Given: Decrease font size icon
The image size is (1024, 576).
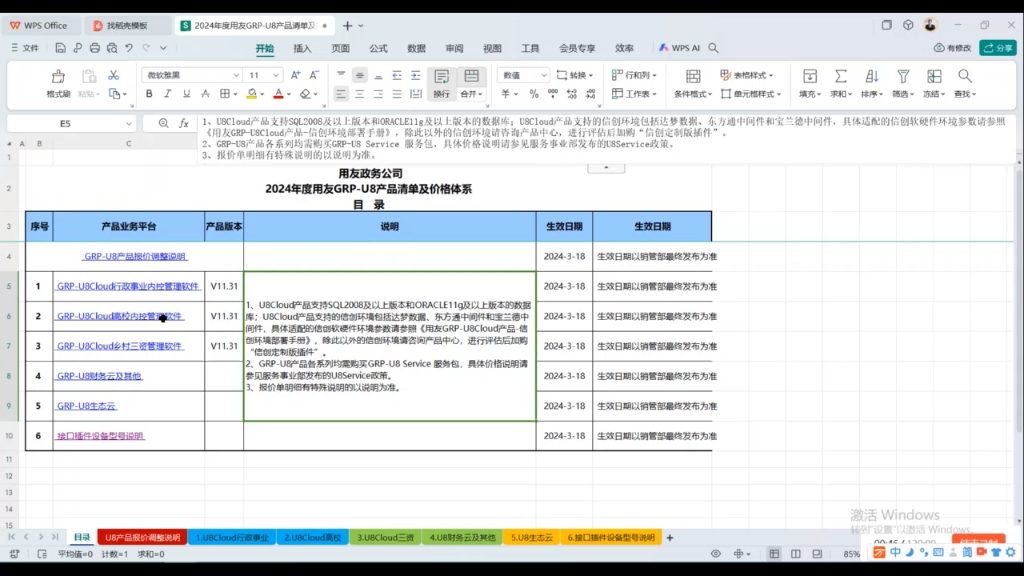Looking at the screenshot, I should pyautogui.click(x=314, y=75).
